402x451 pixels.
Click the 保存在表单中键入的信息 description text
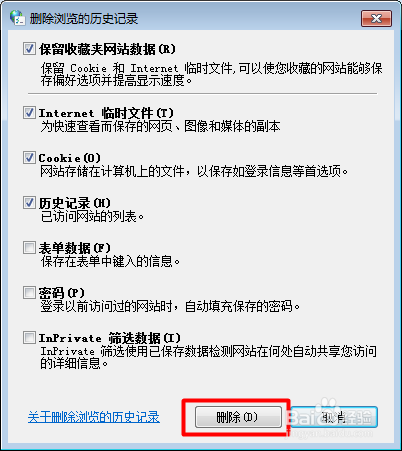tap(110, 261)
